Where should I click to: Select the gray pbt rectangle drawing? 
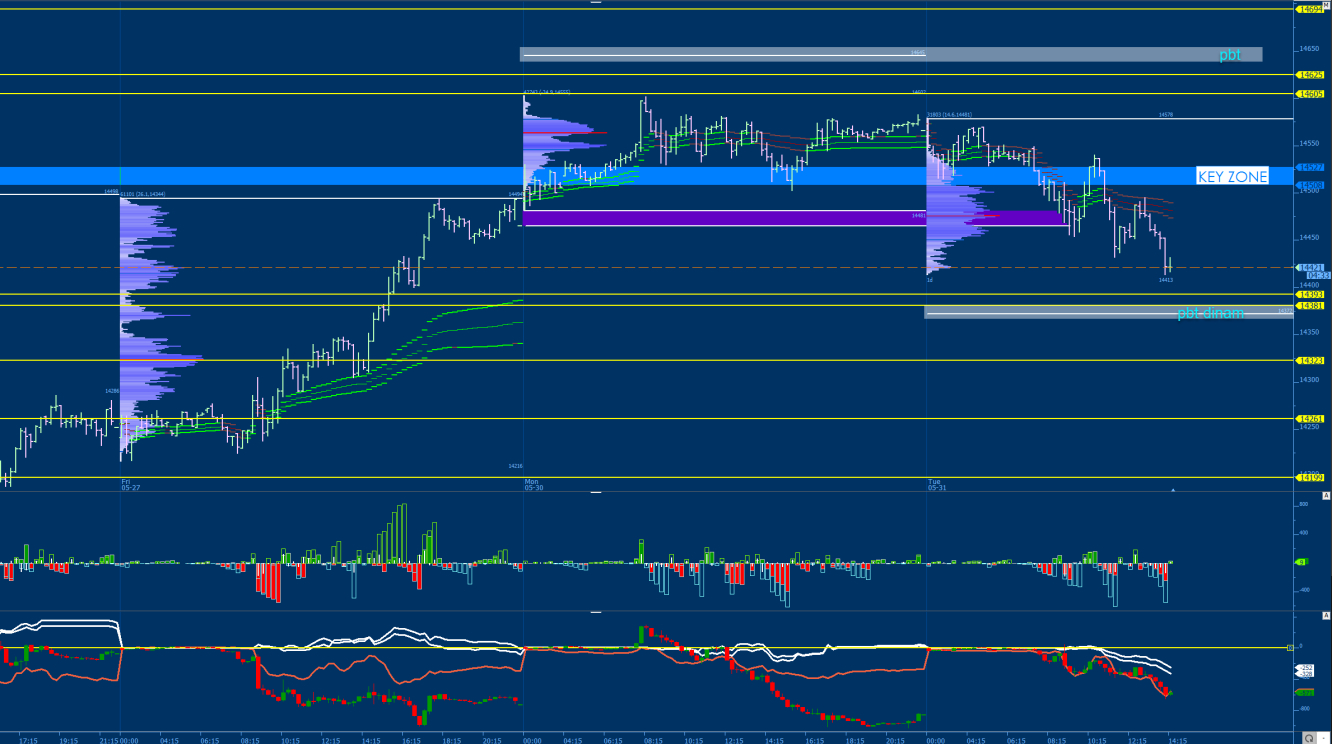(891, 55)
